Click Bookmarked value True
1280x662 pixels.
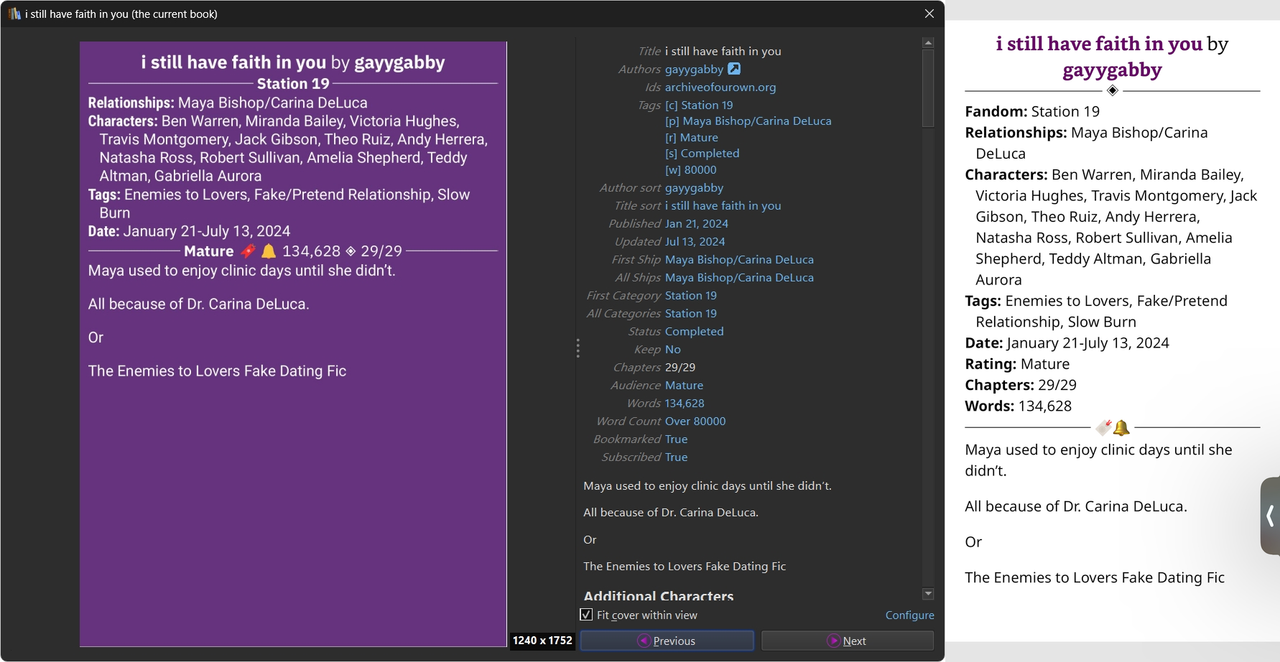point(676,440)
